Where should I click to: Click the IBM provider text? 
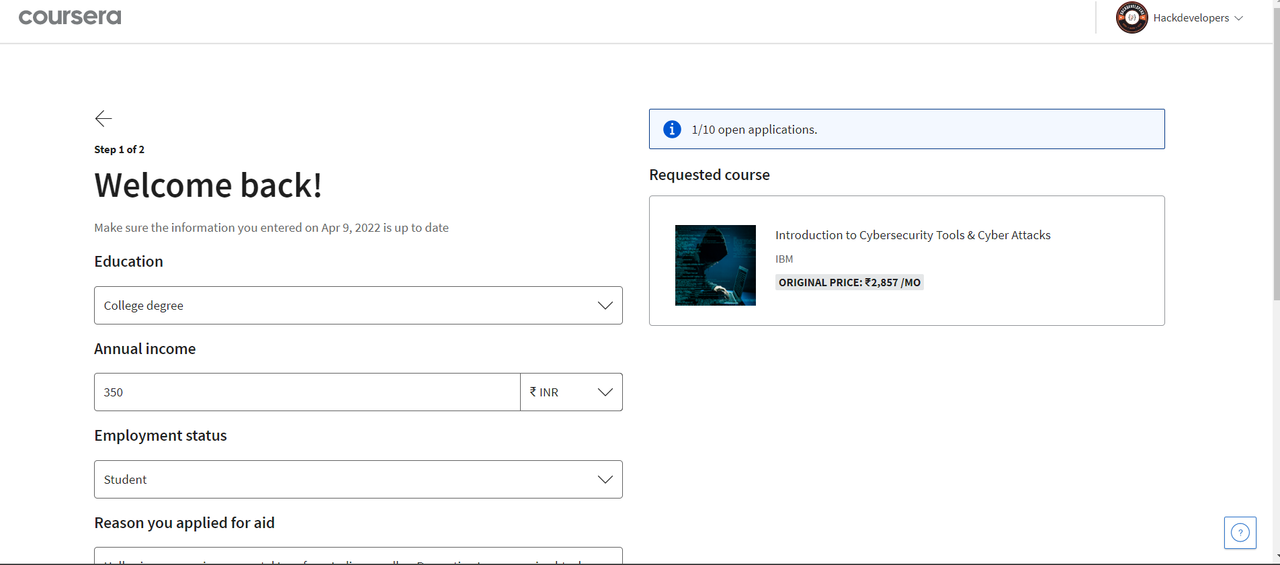784,259
